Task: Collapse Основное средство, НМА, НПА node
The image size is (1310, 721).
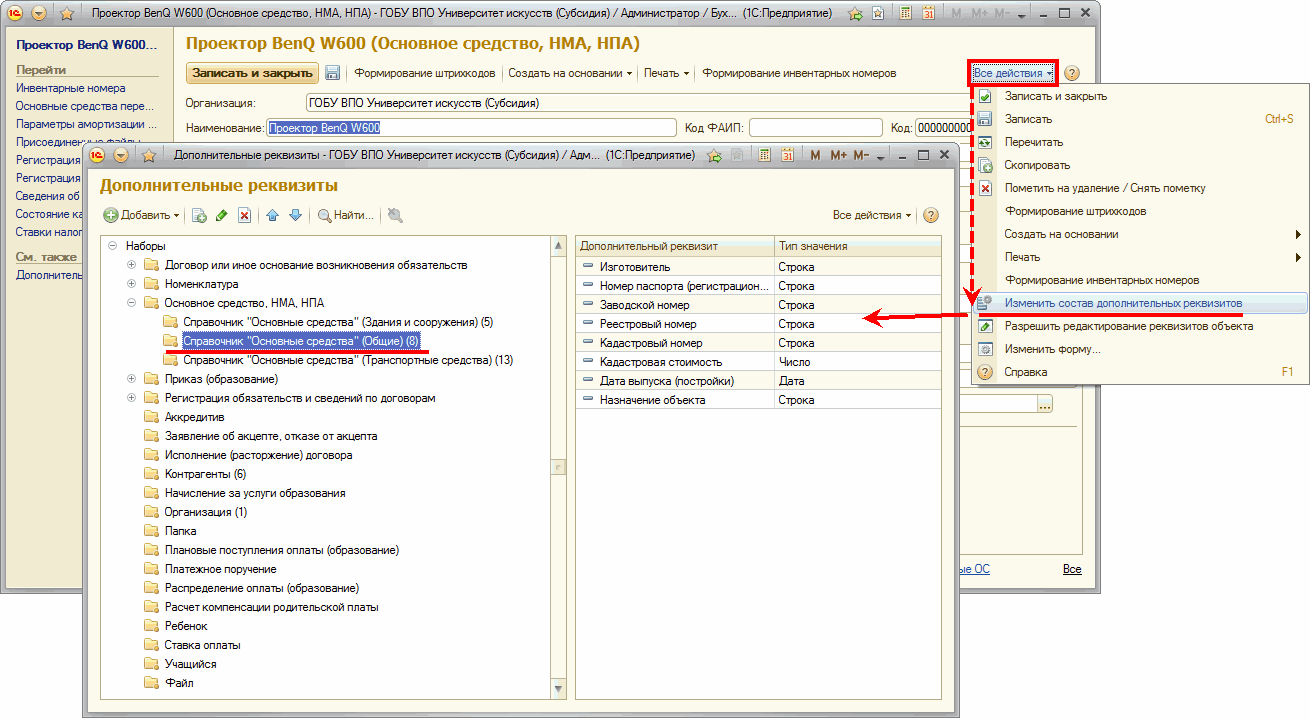Action: click(x=132, y=303)
